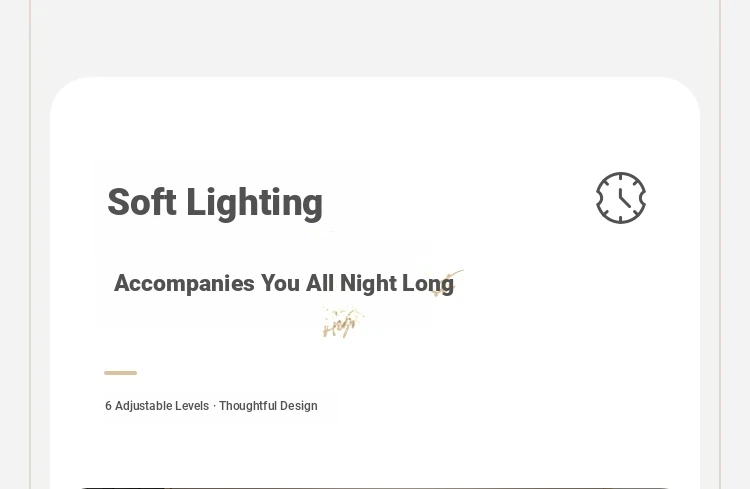Click the Thoughtful Design text
The width and height of the screenshot is (750, 489).
click(x=268, y=406)
